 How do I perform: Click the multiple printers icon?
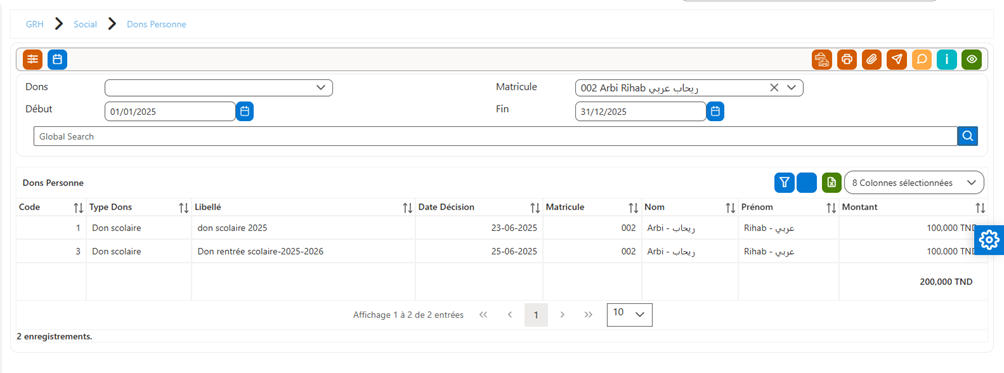[822, 60]
